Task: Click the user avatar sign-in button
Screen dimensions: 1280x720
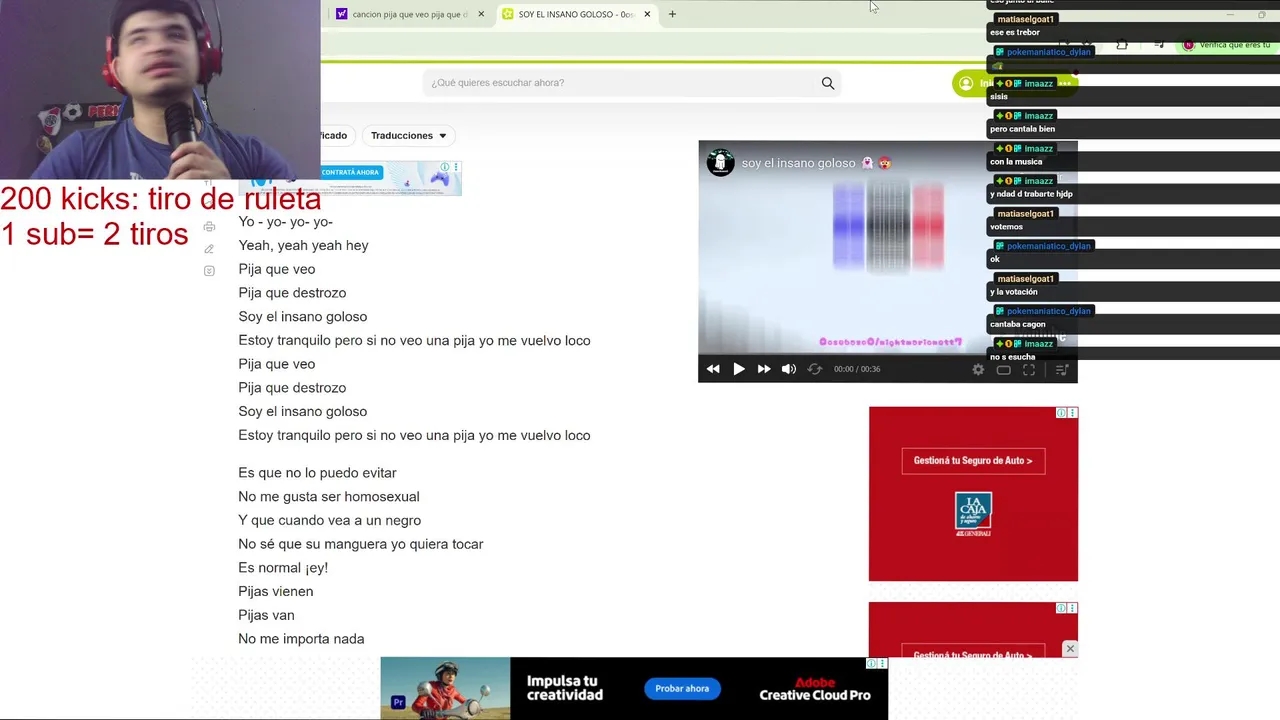Action: coord(966,84)
